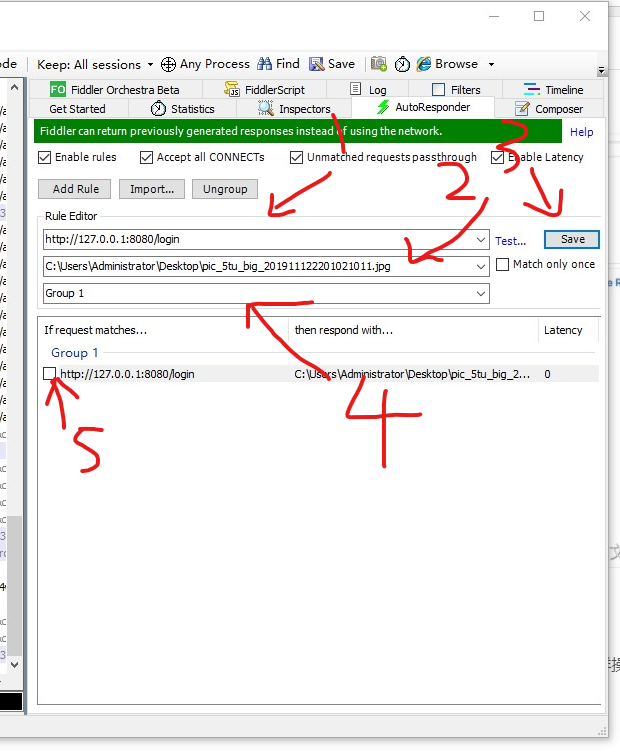Image resolution: width=620 pixels, height=754 pixels.
Task: Switch to the Statistics tab
Action: (x=182, y=109)
